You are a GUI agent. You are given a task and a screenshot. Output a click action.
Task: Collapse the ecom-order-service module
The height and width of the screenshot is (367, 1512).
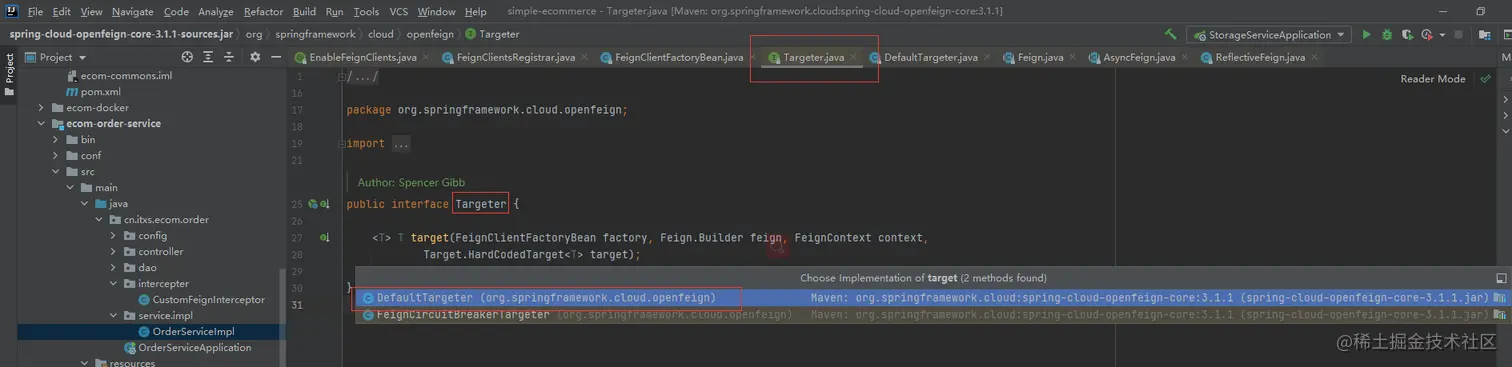pos(41,123)
